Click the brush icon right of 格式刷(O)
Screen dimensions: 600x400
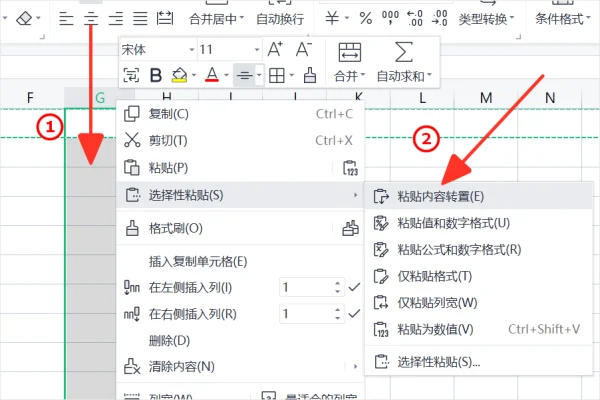pos(350,229)
